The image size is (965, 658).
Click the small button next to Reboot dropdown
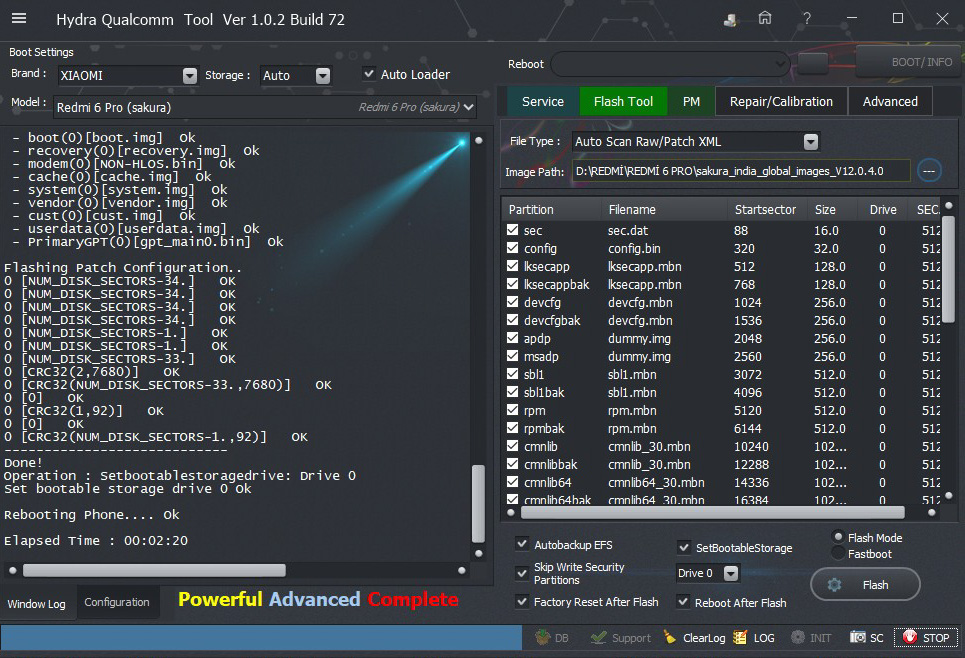point(812,63)
